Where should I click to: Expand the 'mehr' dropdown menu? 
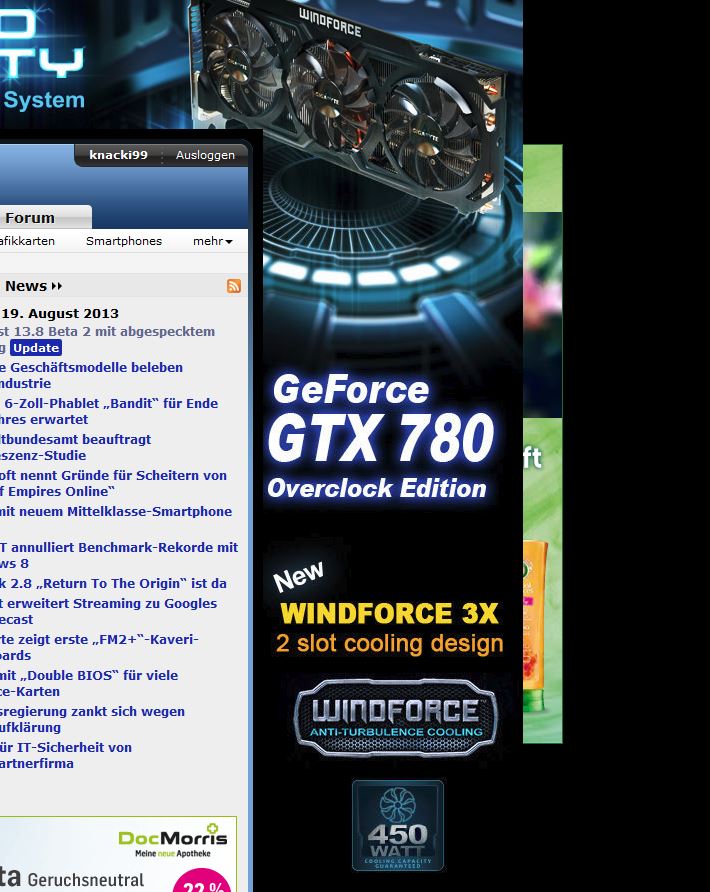pos(212,241)
